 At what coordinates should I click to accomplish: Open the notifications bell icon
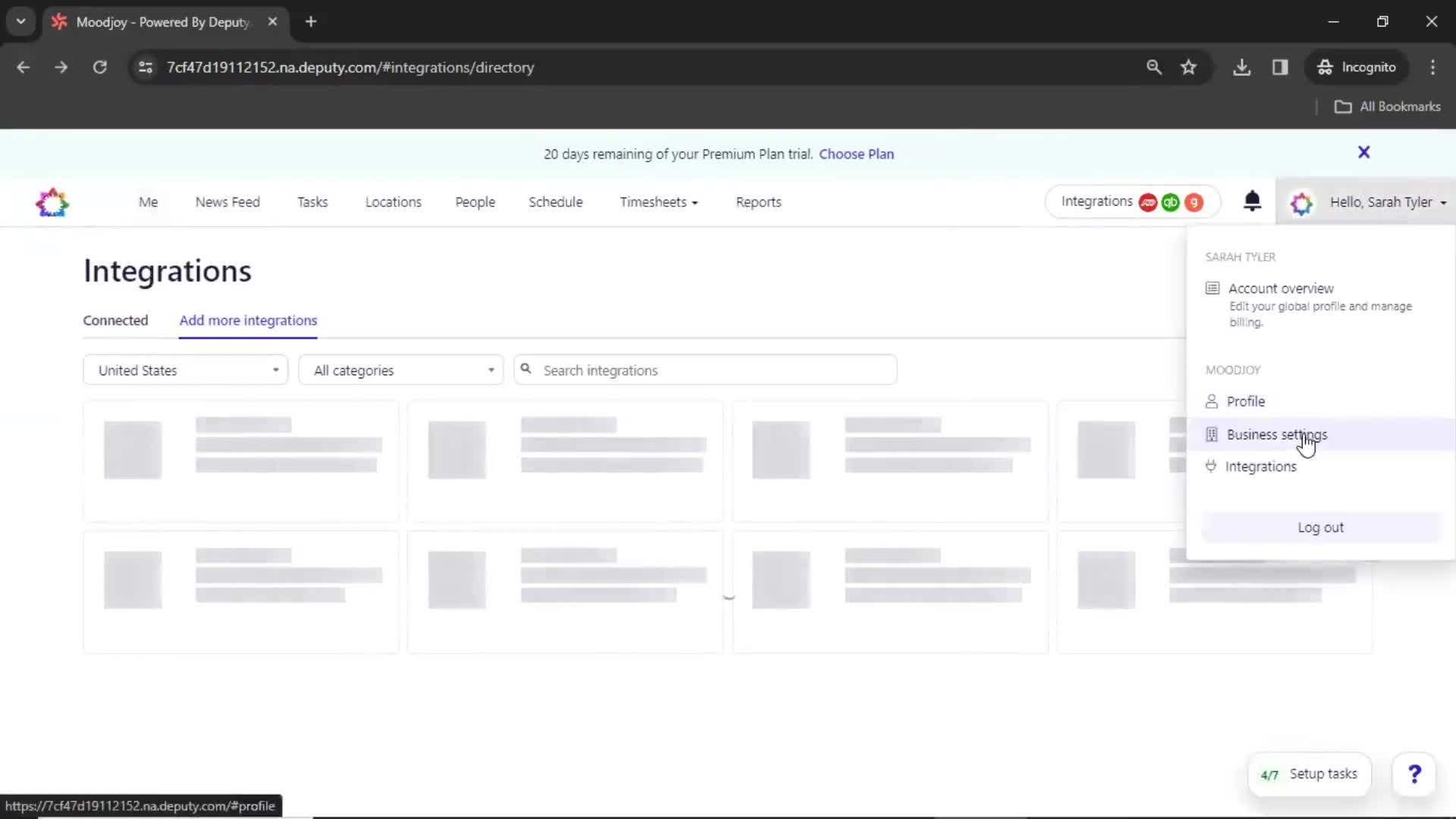(1252, 200)
